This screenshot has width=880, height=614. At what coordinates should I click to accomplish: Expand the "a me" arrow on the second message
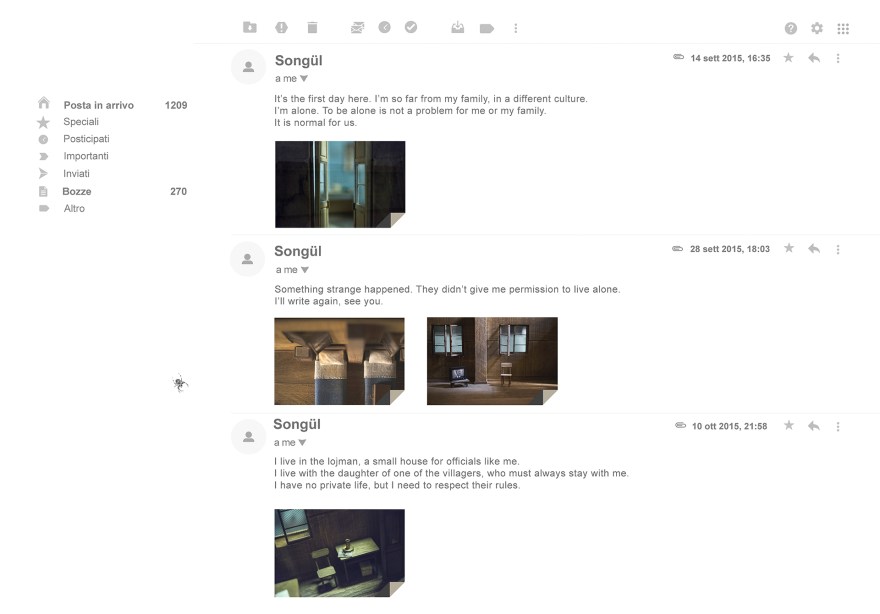[x=305, y=270]
